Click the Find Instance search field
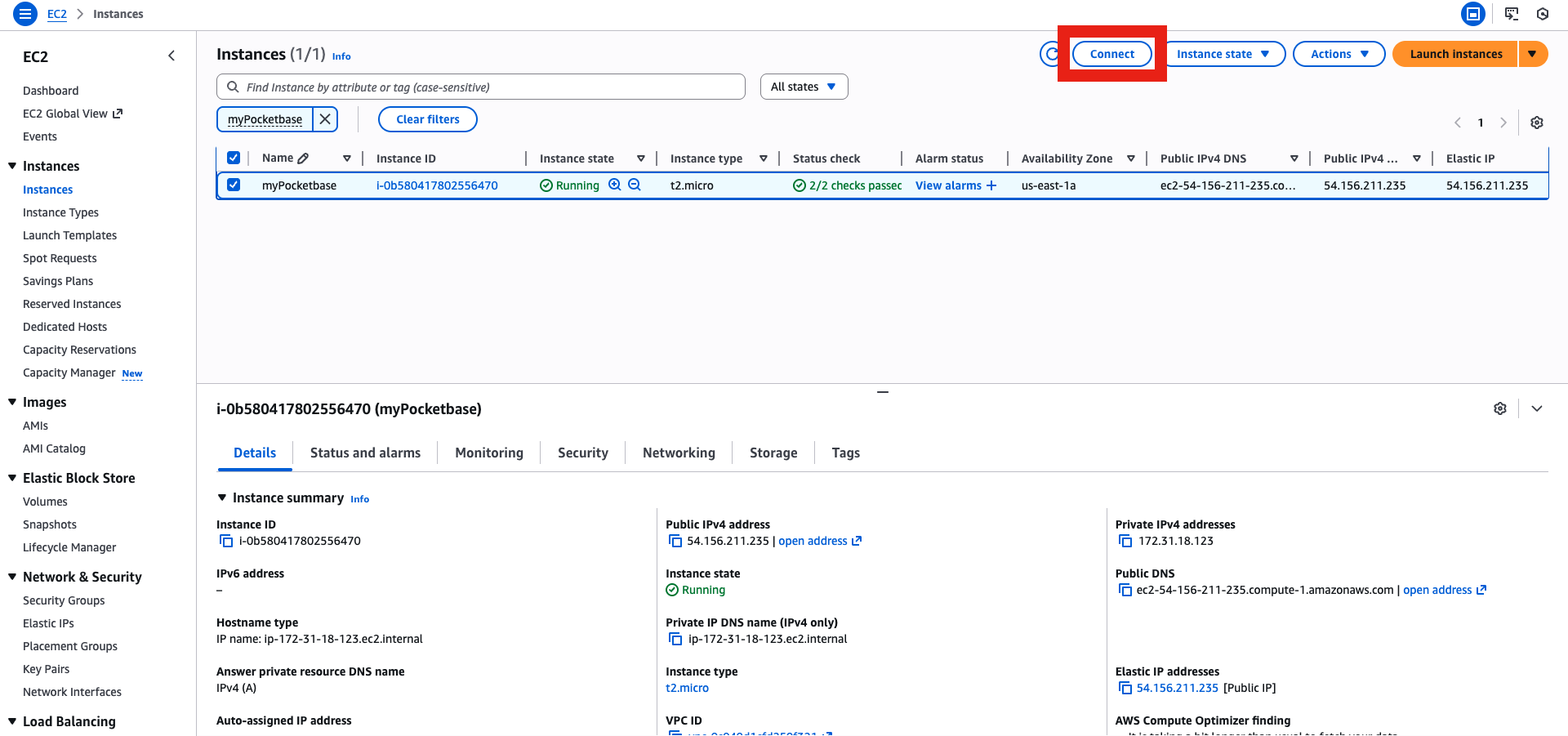This screenshot has height=736, width=1568. (480, 87)
